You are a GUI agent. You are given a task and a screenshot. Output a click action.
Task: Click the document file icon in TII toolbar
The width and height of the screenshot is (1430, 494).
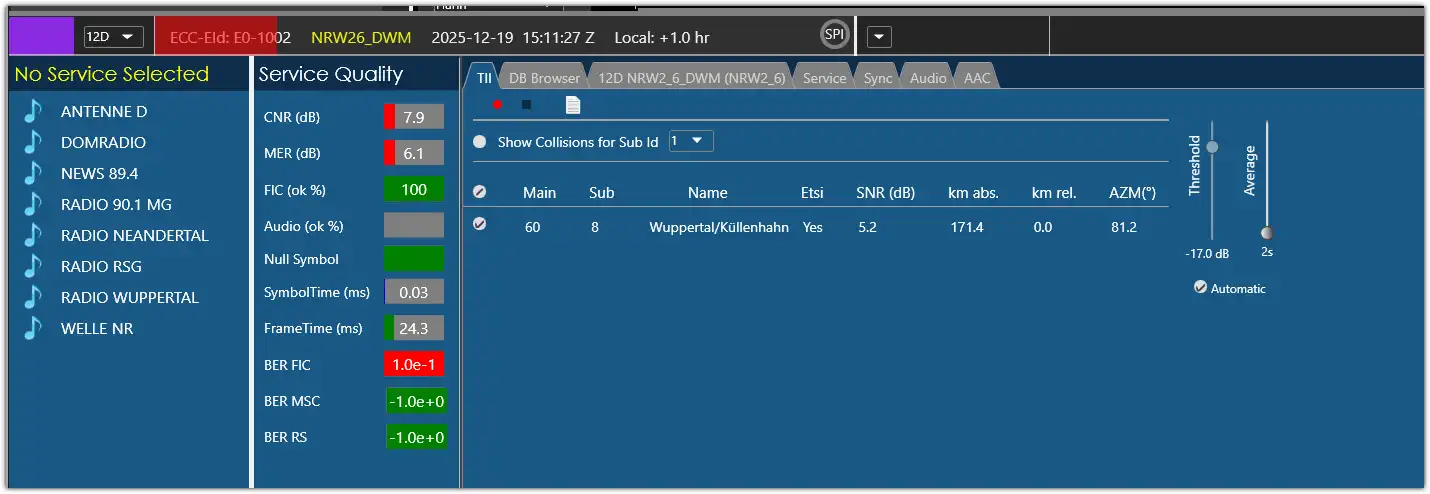coord(573,105)
